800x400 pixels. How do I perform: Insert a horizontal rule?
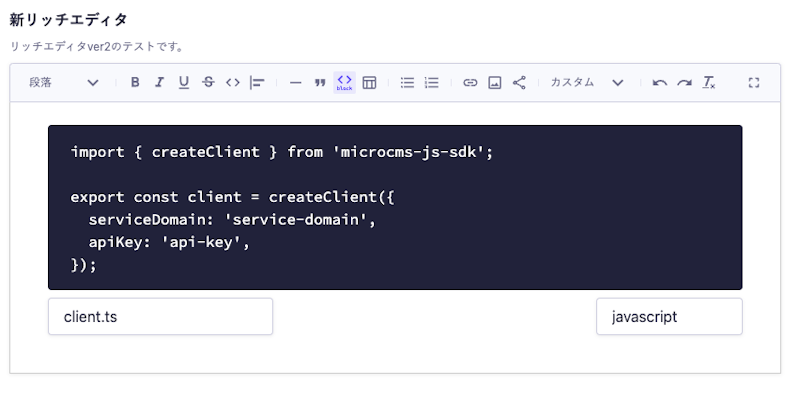pyautogui.click(x=295, y=83)
